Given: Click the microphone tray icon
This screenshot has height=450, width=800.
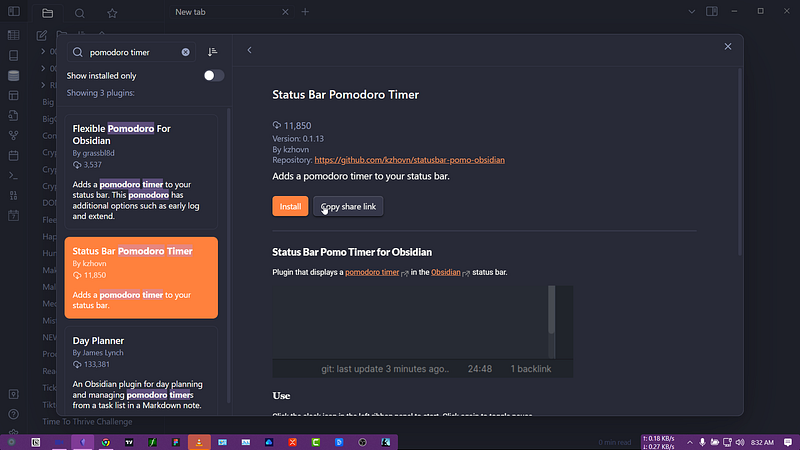Looking at the screenshot, I should (702, 442).
